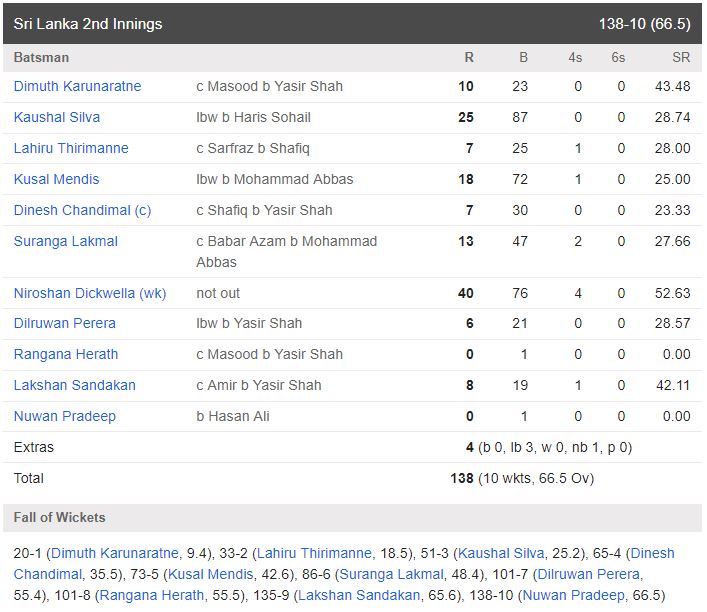The height and width of the screenshot is (612, 707).
Task: Open Suranga Lakmal link in Fall of Wickets
Action: pos(390,574)
